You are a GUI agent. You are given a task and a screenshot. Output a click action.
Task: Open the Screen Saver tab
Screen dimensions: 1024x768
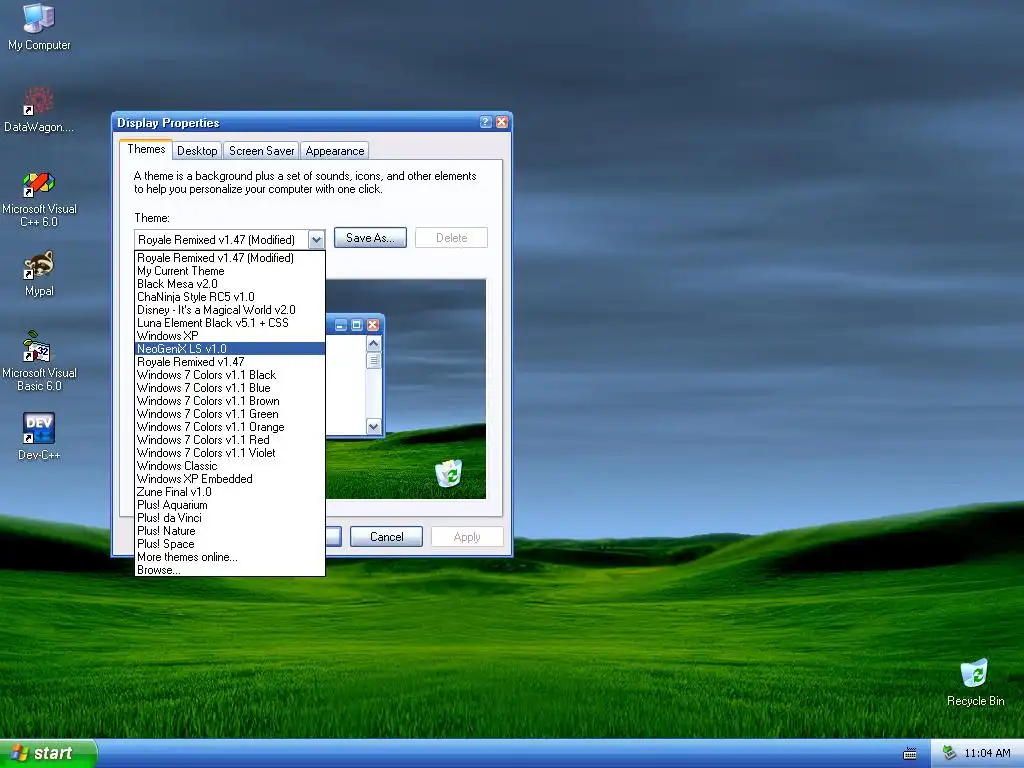[x=261, y=151]
